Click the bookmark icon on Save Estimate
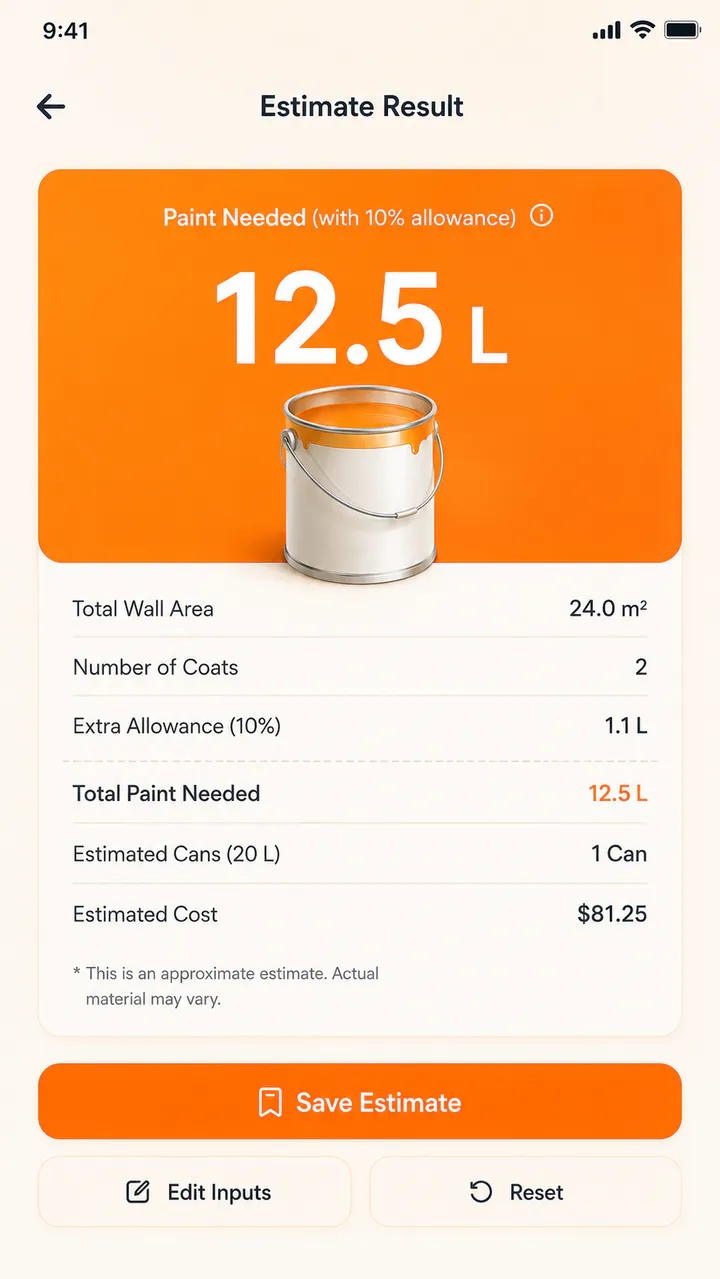The height and width of the screenshot is (1279, 720). tap(270, 1102)
